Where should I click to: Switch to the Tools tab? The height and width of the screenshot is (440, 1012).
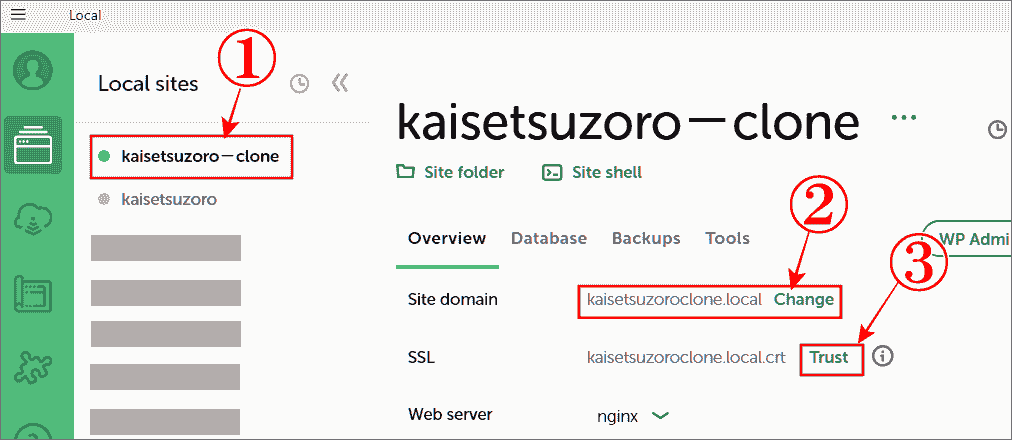(727, 238)
